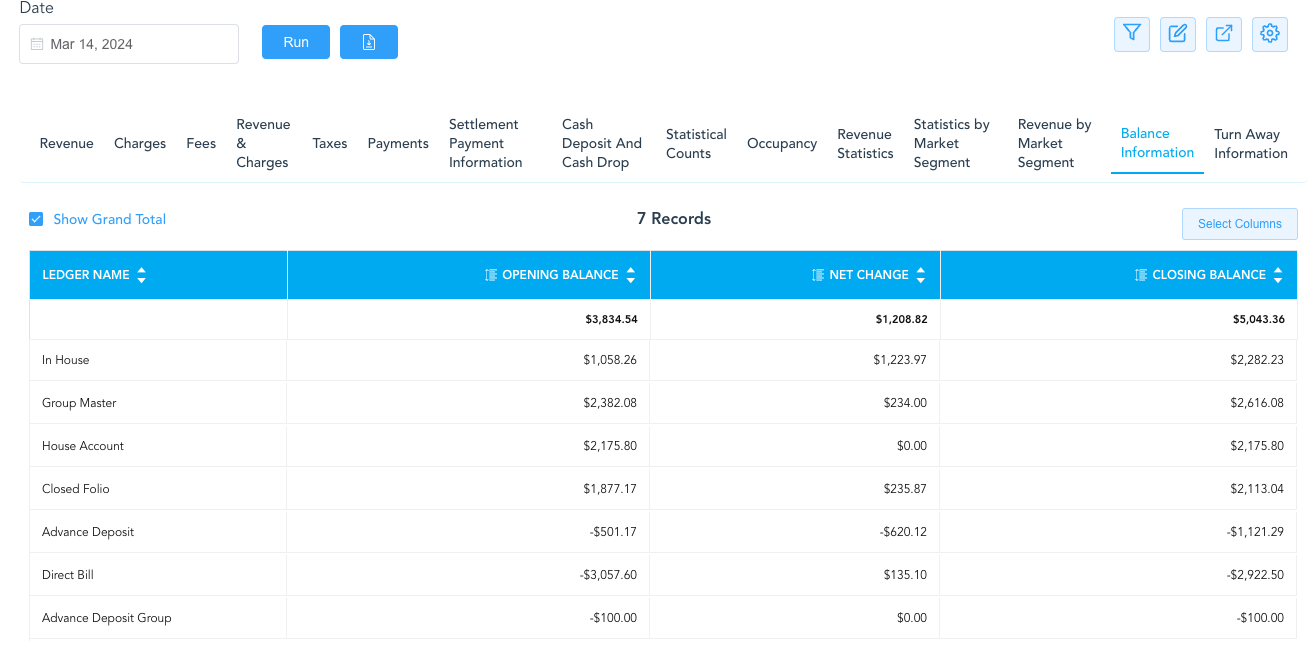
Task: Select the Occupancy tab
Action: (x=782, y=143)
